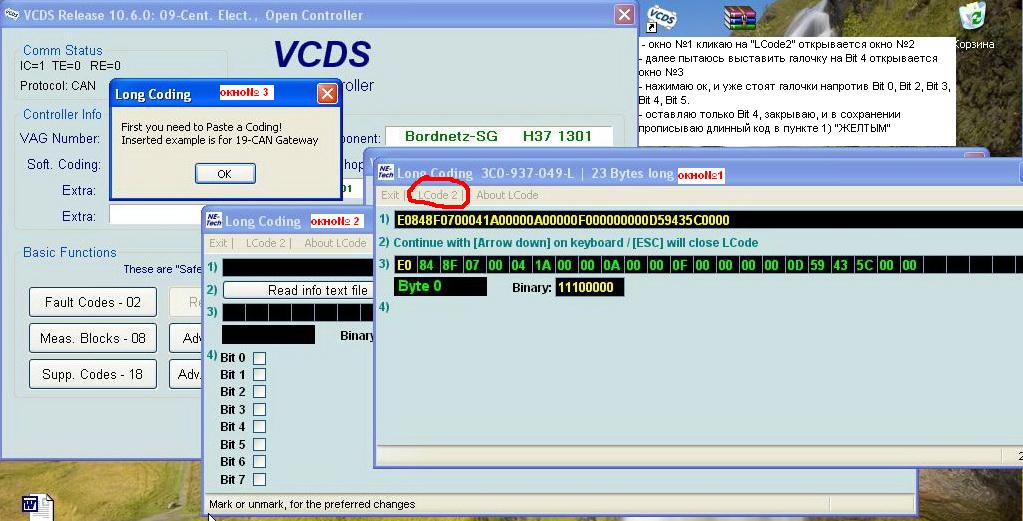Open the Word document icon on desktop
This screenshot has width=1023, height=521.
click(31, 505)
